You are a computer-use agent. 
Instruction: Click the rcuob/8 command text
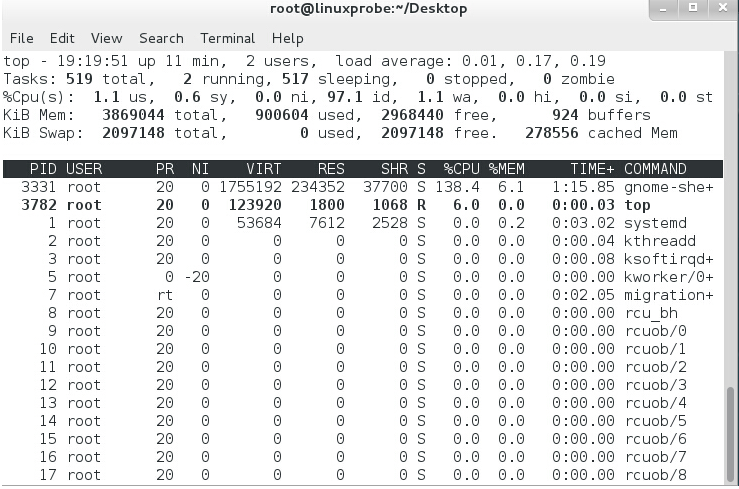coord(655,475)
